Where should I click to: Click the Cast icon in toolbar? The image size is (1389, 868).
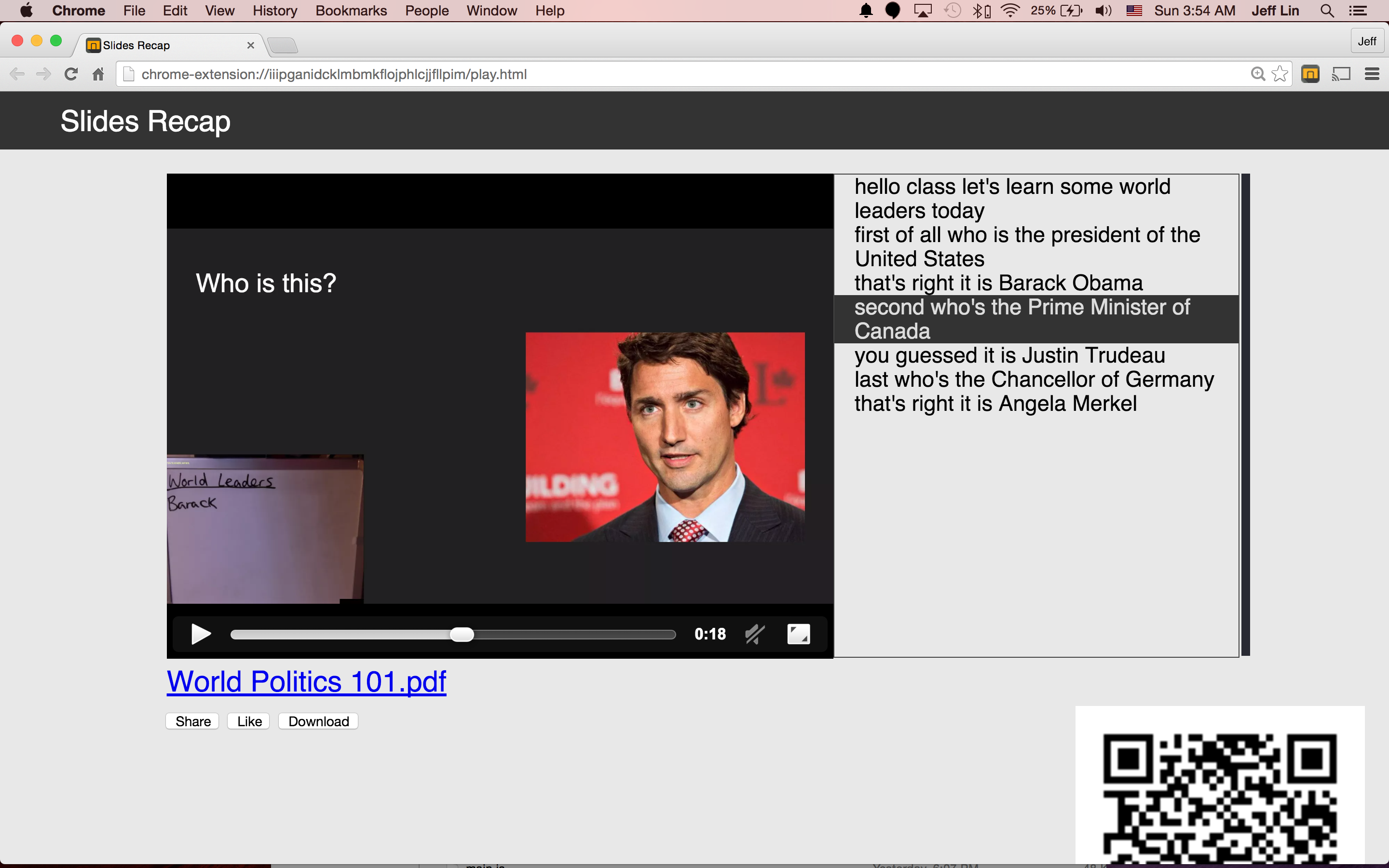point(1341,74)
